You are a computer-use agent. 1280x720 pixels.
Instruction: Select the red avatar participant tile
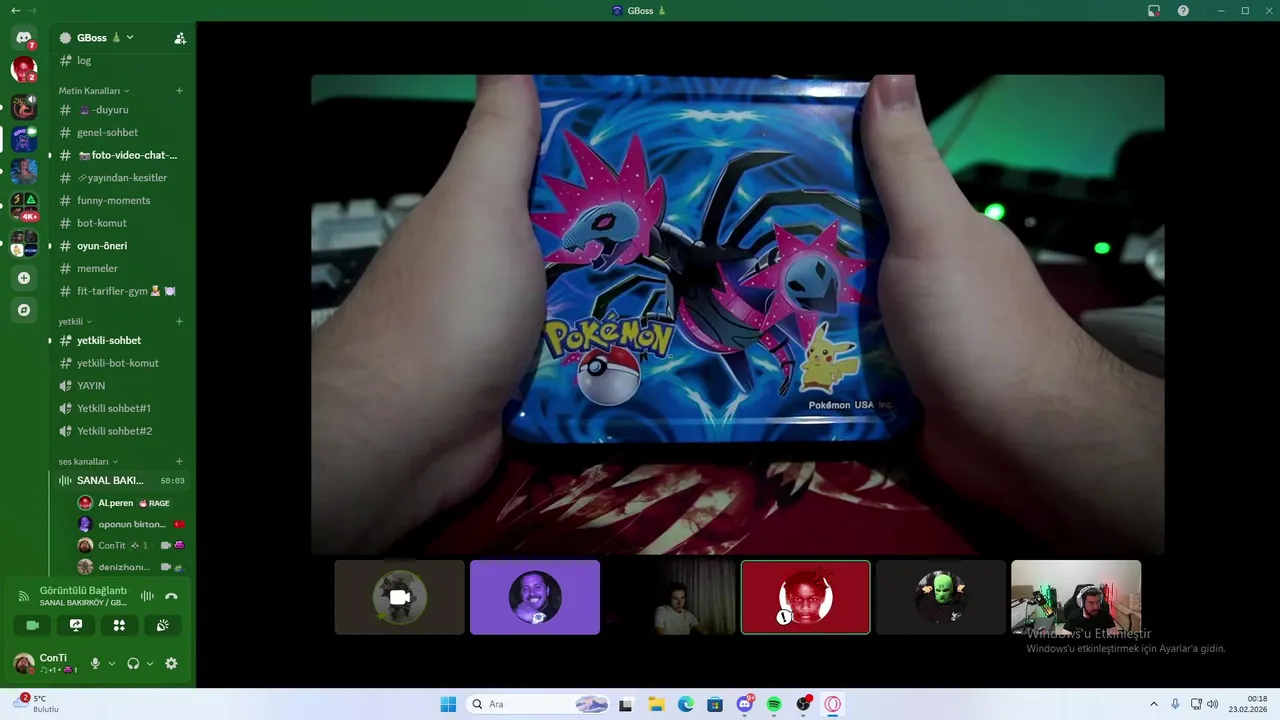pos(805,597)
